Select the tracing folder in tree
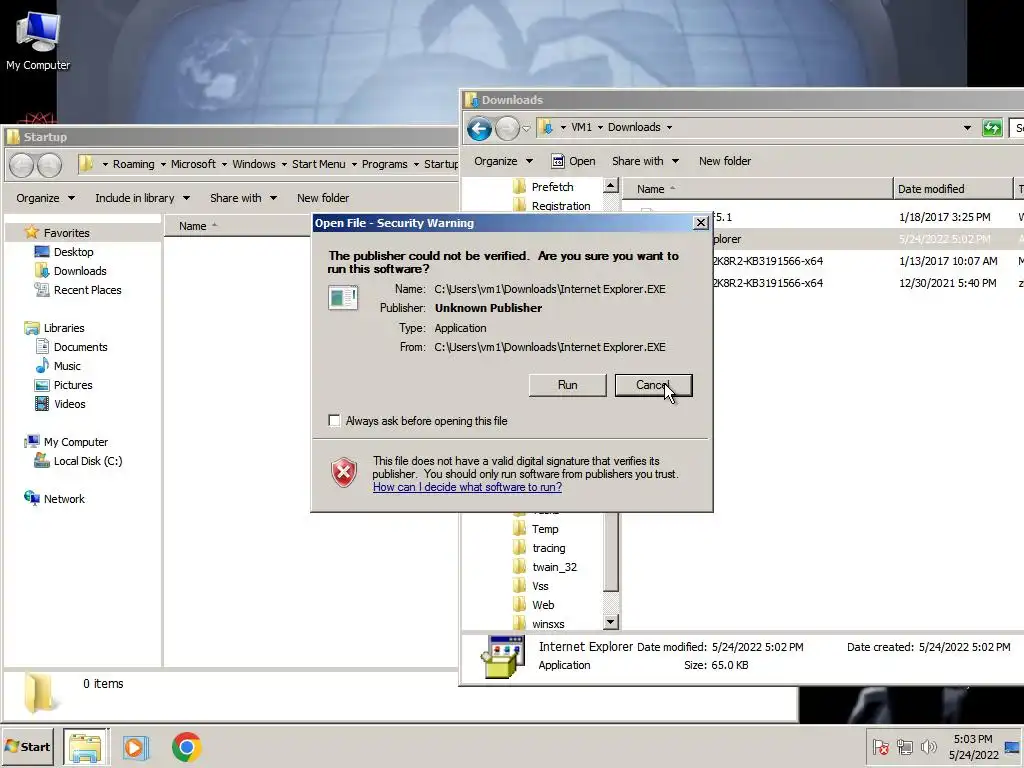This screenshot has height=768, width=1024. [539, 548]
